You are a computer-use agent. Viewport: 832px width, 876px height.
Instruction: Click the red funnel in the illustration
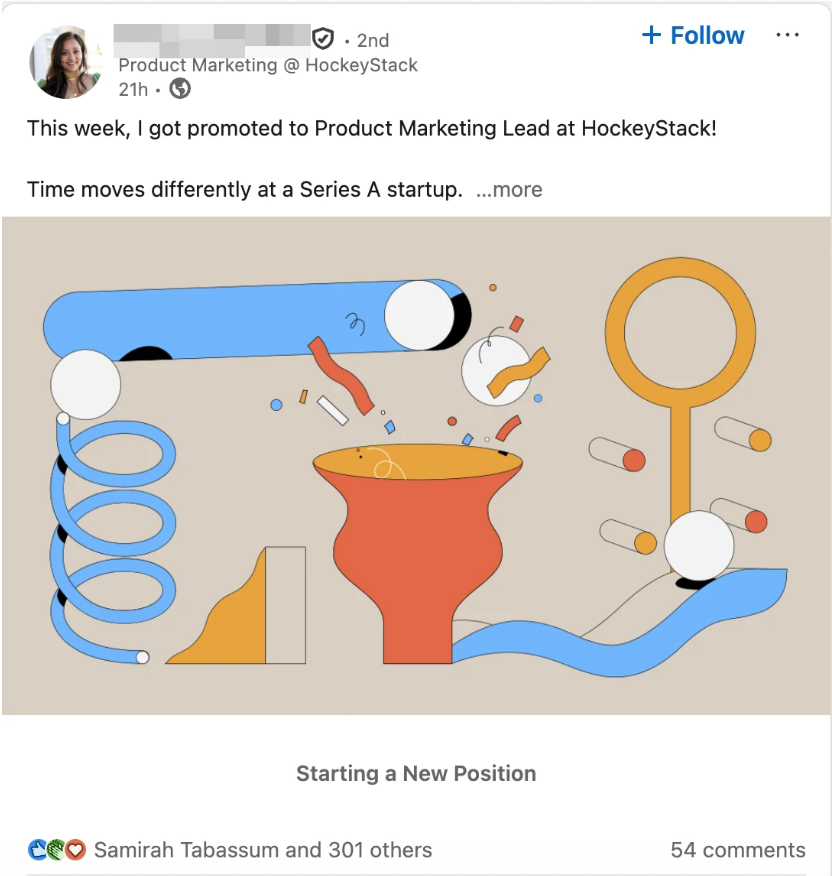[x=417, y=560]
